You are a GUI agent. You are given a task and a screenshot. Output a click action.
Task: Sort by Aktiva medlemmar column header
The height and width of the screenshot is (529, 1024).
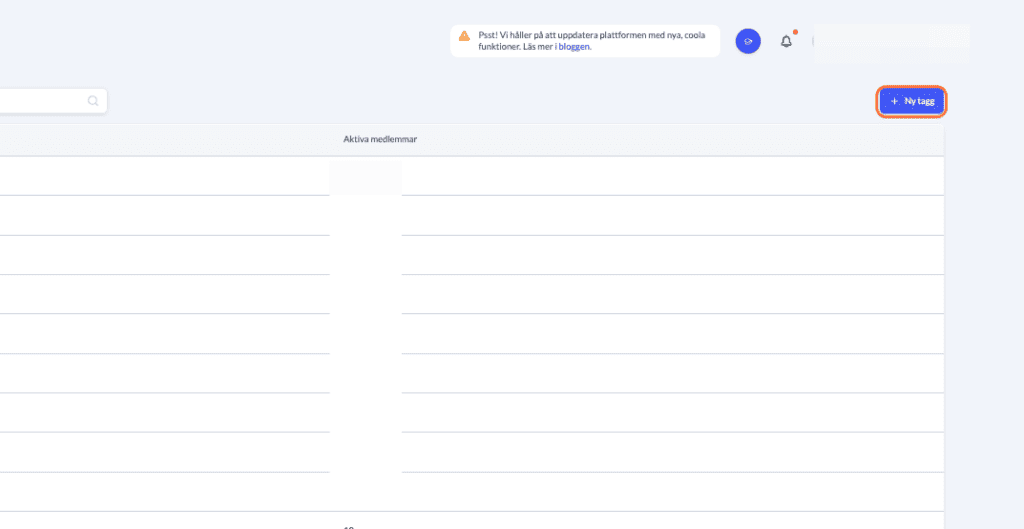coord(380,139)
